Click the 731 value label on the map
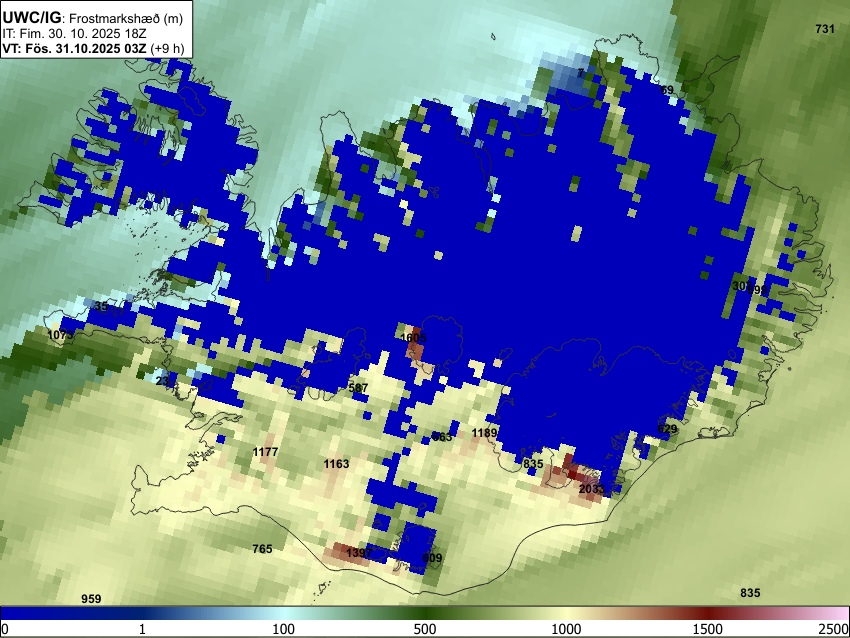This screenshot has width=850, height=638. (825, 29)
